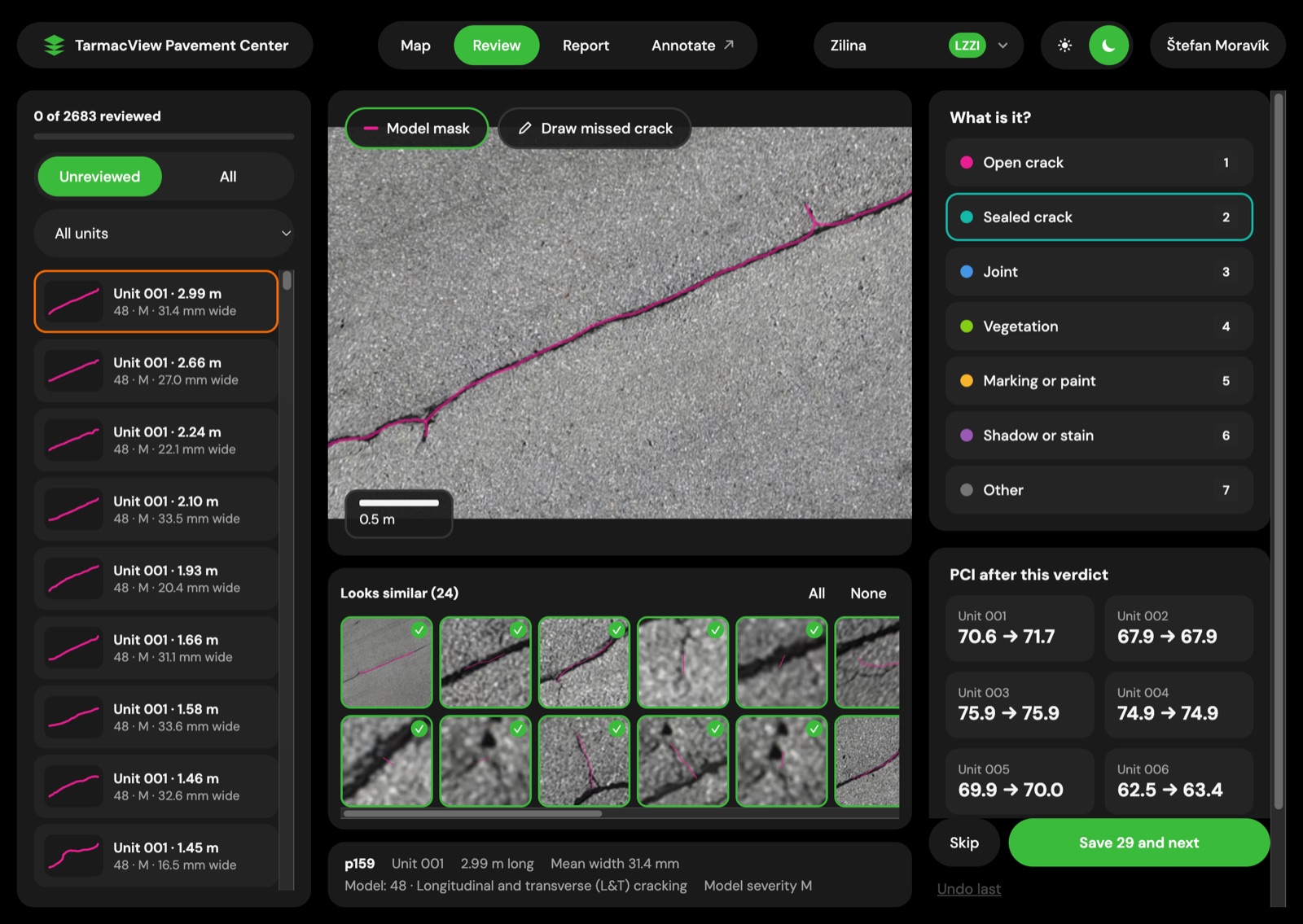
Task: Open the Unit 006 PCI card
Action: 1178,781
